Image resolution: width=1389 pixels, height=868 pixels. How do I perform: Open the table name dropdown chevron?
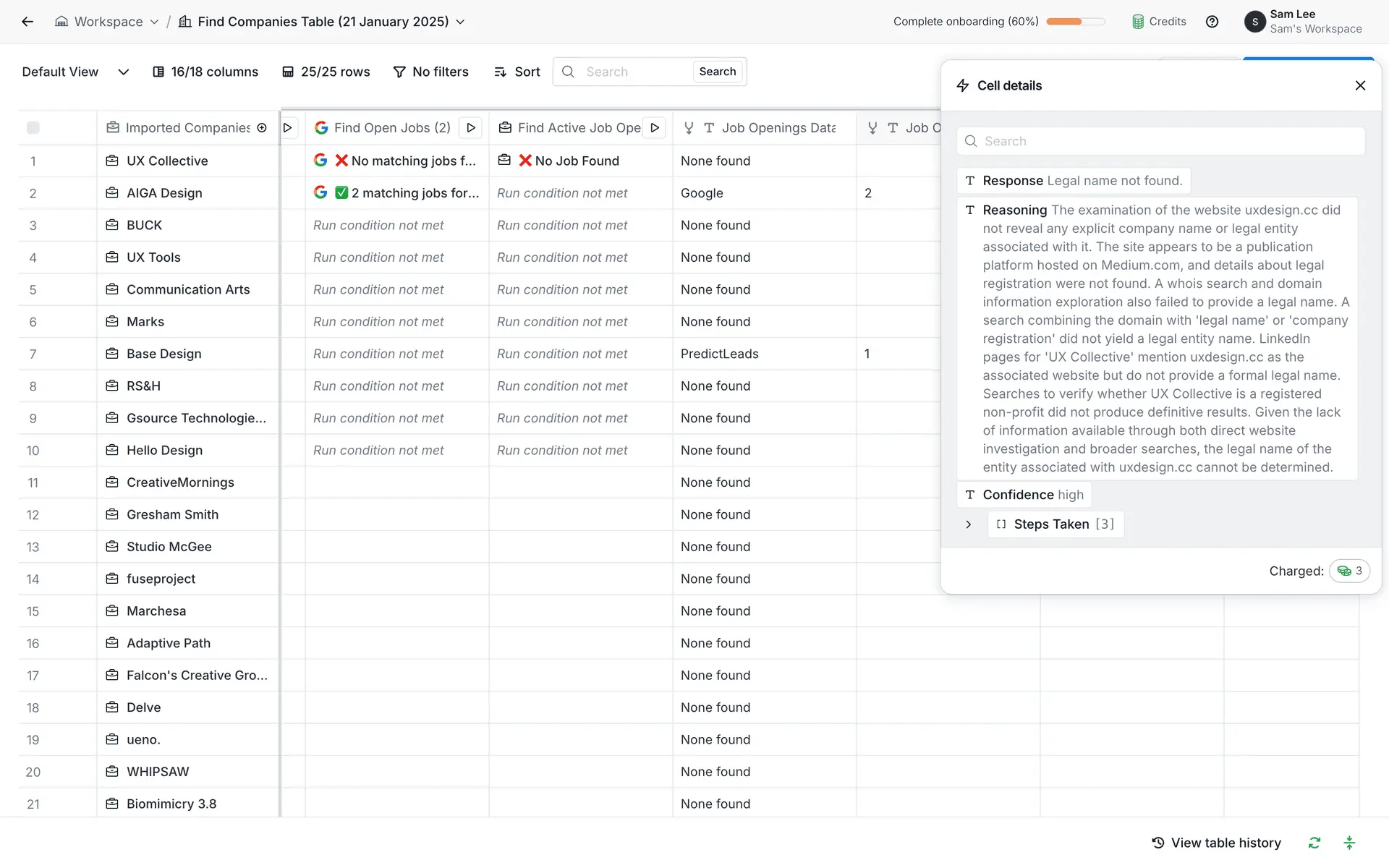pyautogui.click(x=461, y=22)
